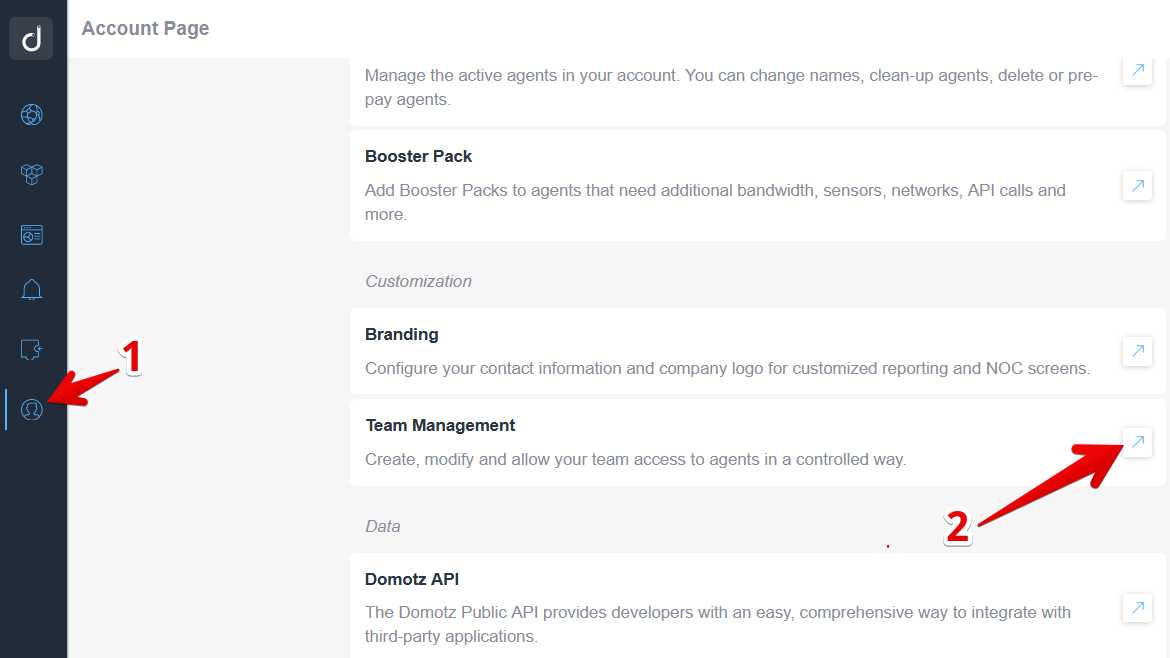
Task: Open the Branding settings entry
Action: tap(401, 334)
